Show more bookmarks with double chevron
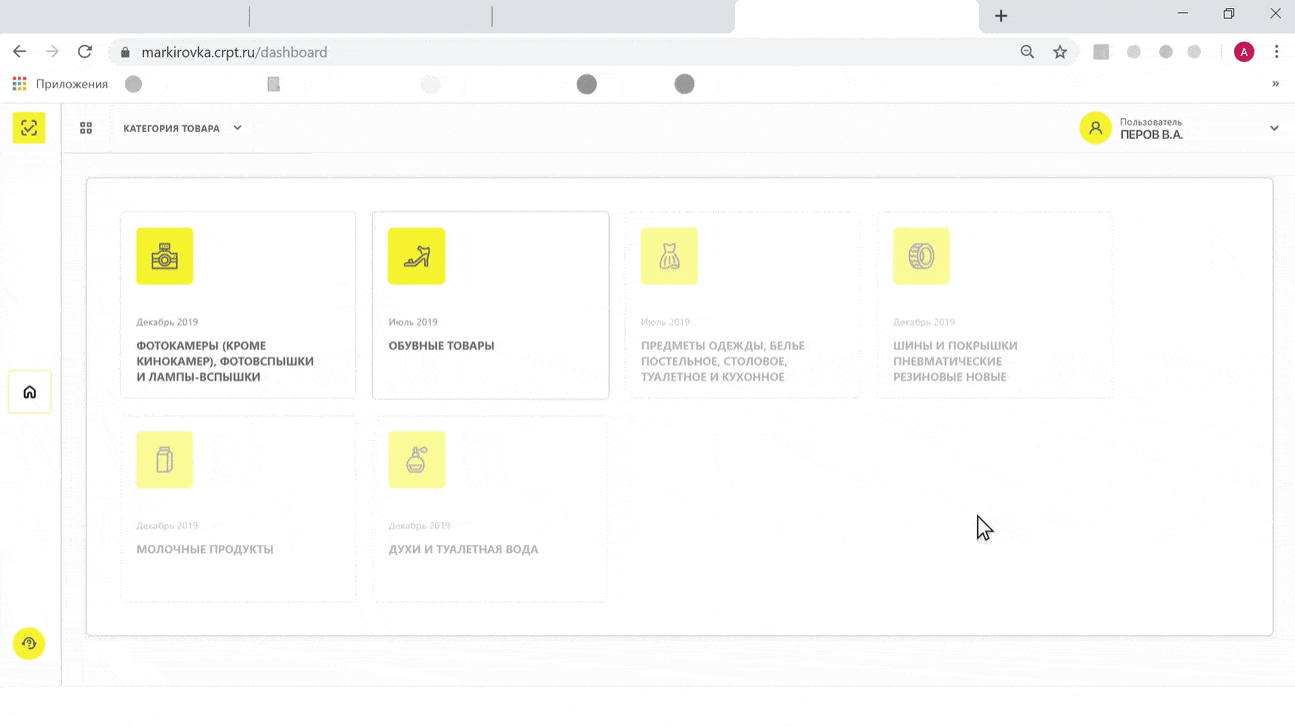This screenshot has height=727, width=1295. pos(1275,84)
